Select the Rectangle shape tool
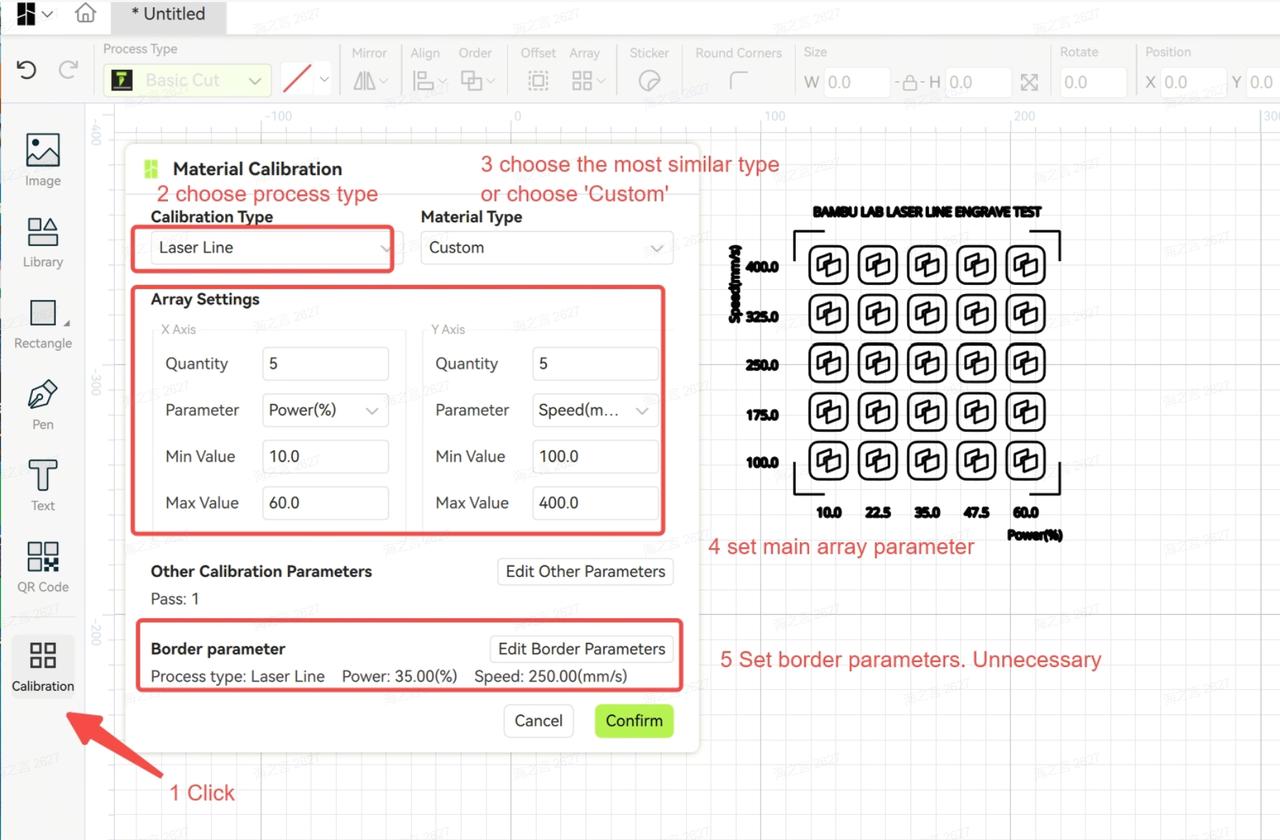 43,322
